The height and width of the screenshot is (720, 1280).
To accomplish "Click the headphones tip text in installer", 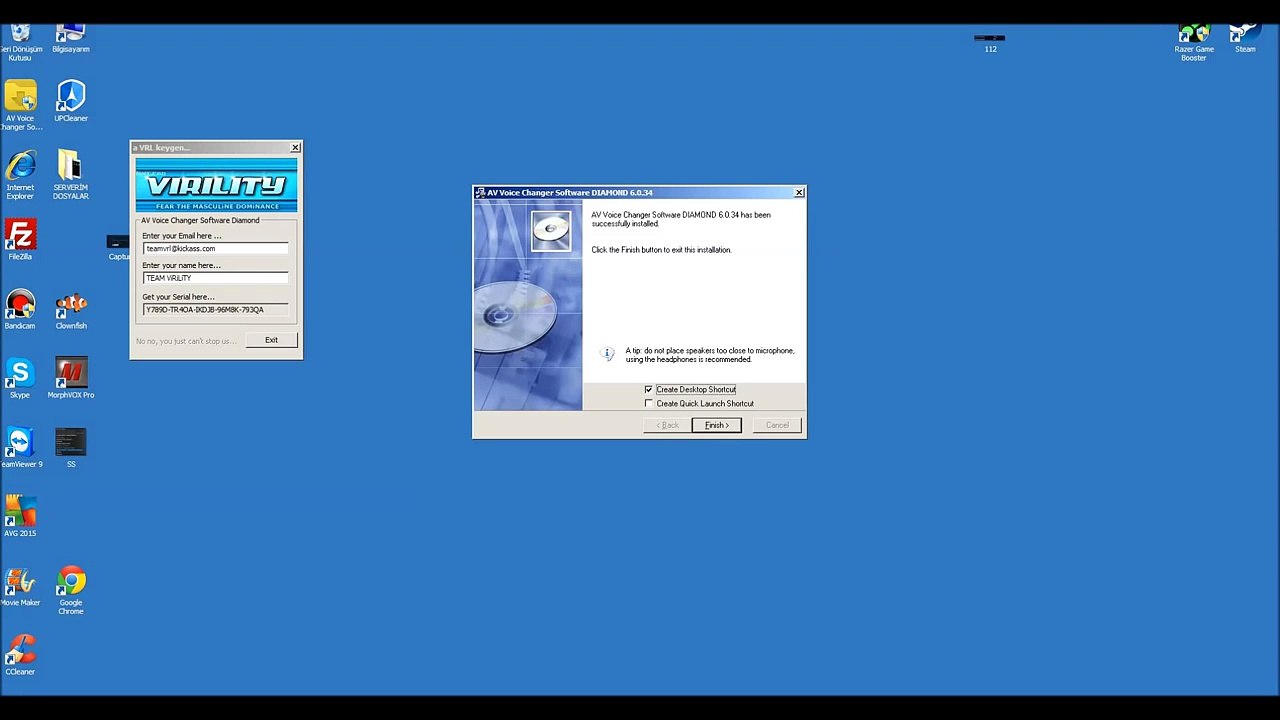I will pos(710,355).
